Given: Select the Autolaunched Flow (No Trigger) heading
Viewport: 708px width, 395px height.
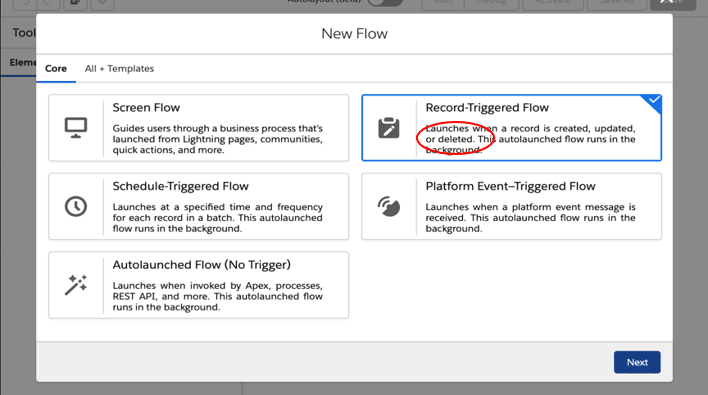Looking at the screenshot, I should pyautogui.click(x=201, y=265).
